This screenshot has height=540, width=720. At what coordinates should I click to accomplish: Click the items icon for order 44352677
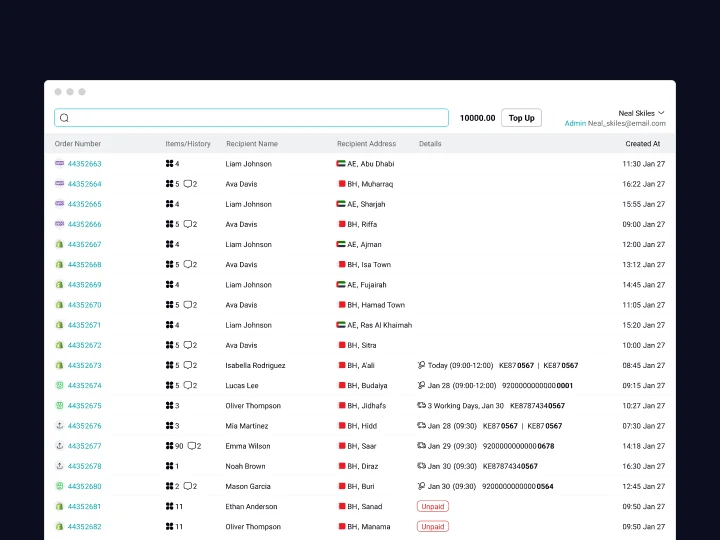[x=169, y=446]
